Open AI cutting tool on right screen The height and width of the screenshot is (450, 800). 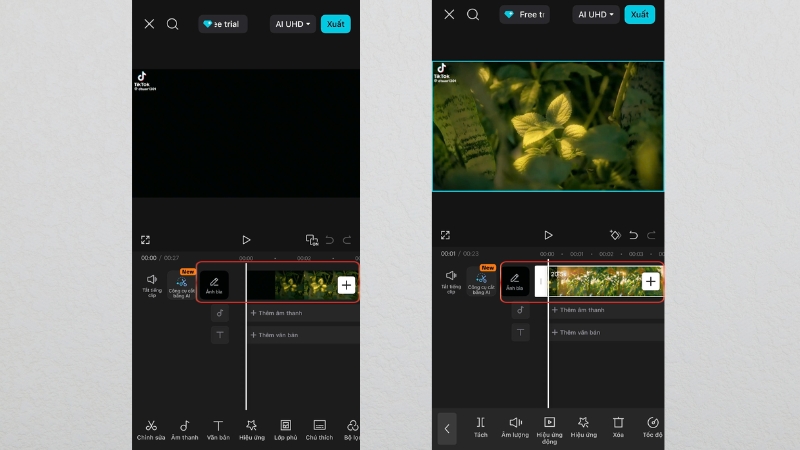[x=481, y=282]
